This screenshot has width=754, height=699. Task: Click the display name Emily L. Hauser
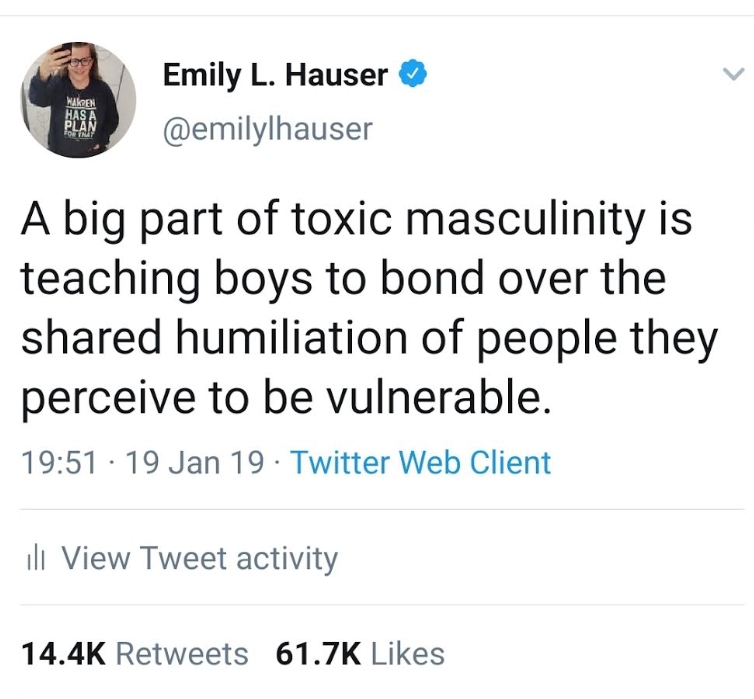click(x=275, y=75)
